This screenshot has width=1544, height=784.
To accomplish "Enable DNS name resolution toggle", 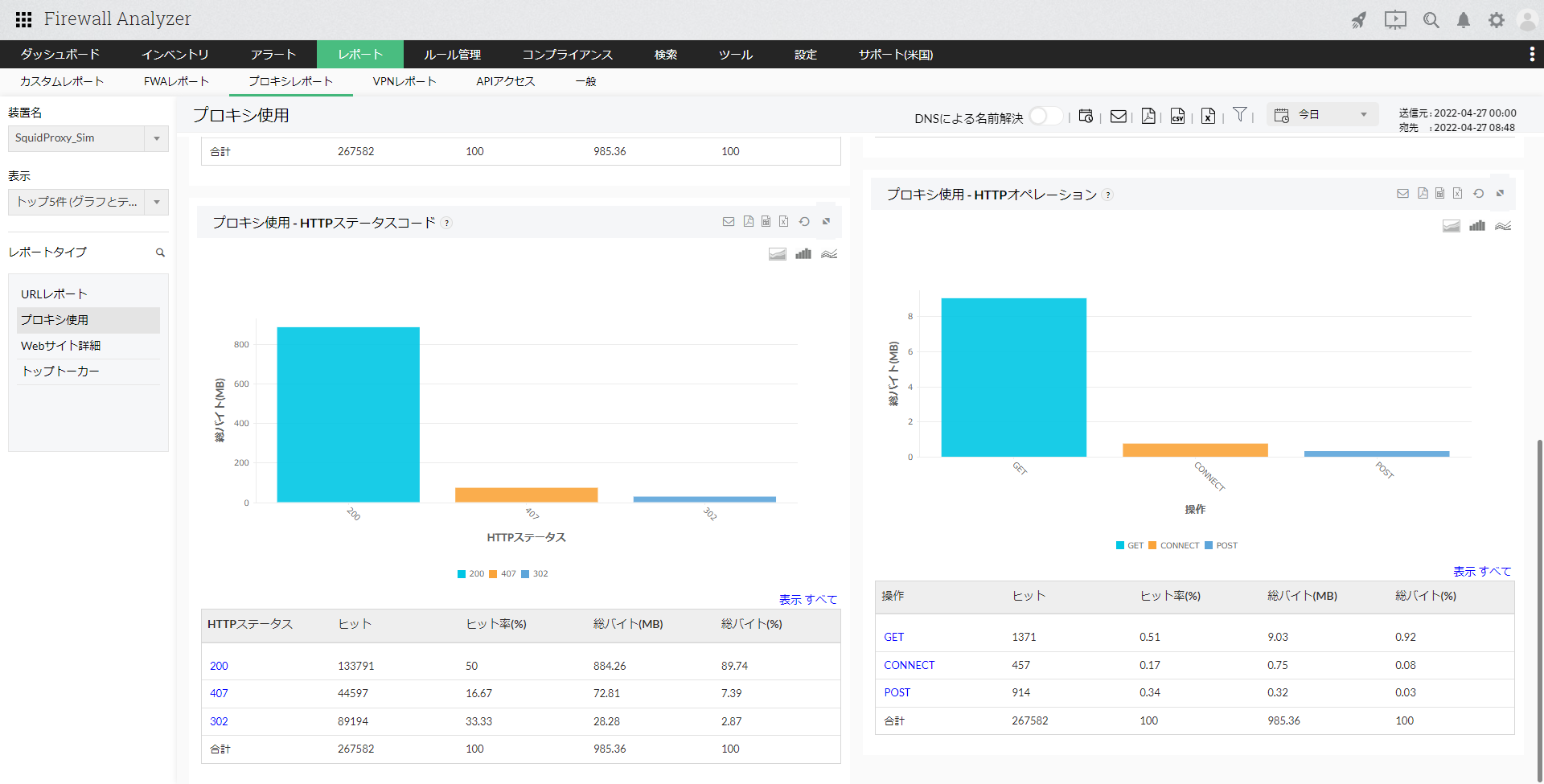I will 1045,117.
